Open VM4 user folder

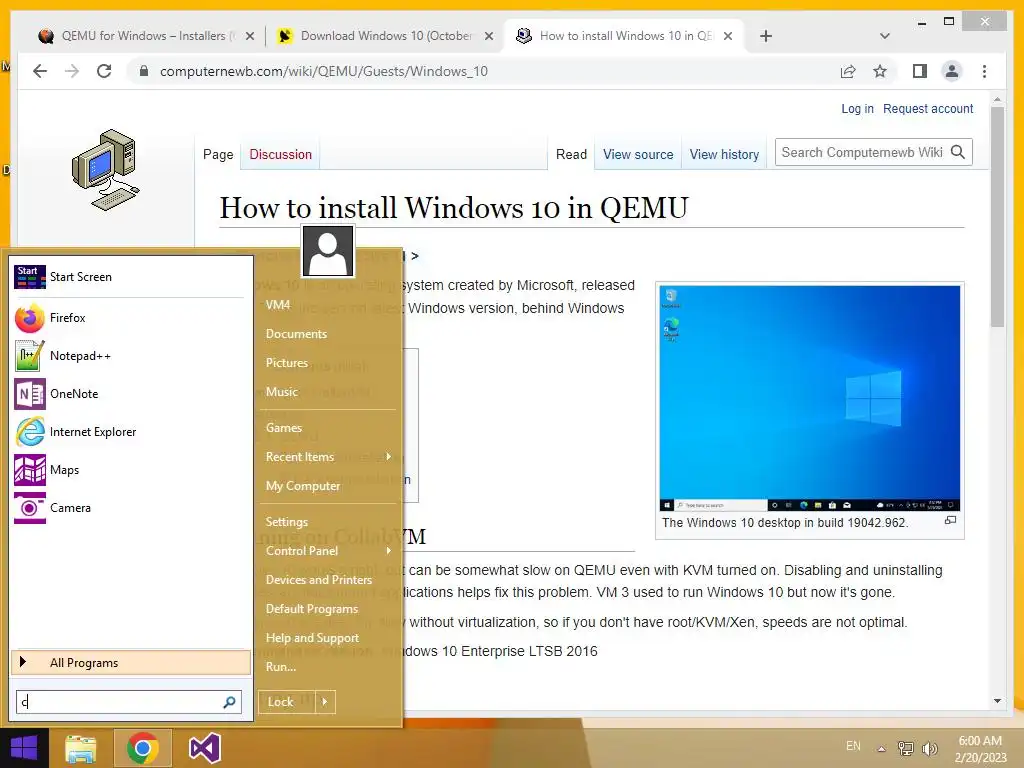tap(278, 305)
